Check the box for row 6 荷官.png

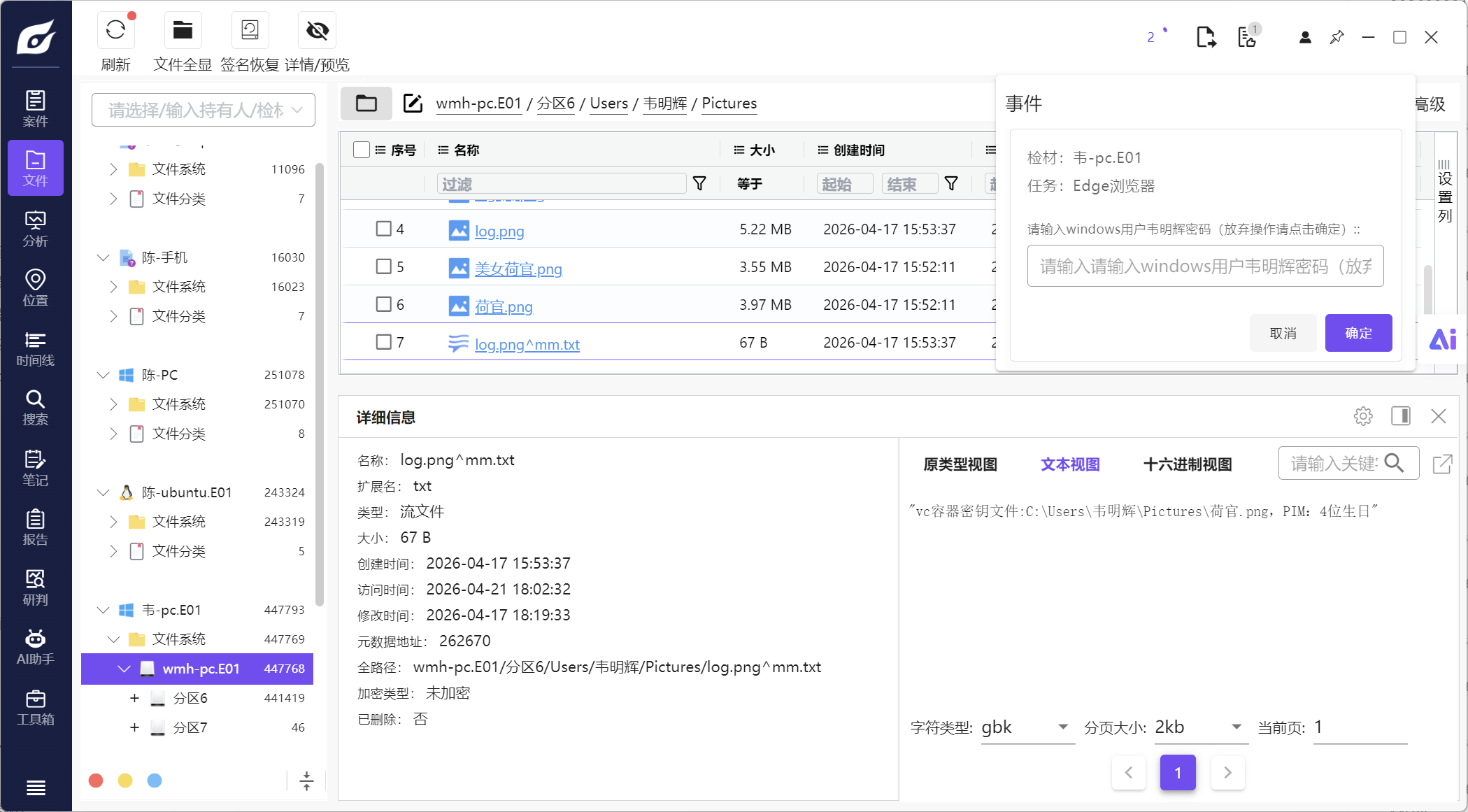click(x=384, y=304)
